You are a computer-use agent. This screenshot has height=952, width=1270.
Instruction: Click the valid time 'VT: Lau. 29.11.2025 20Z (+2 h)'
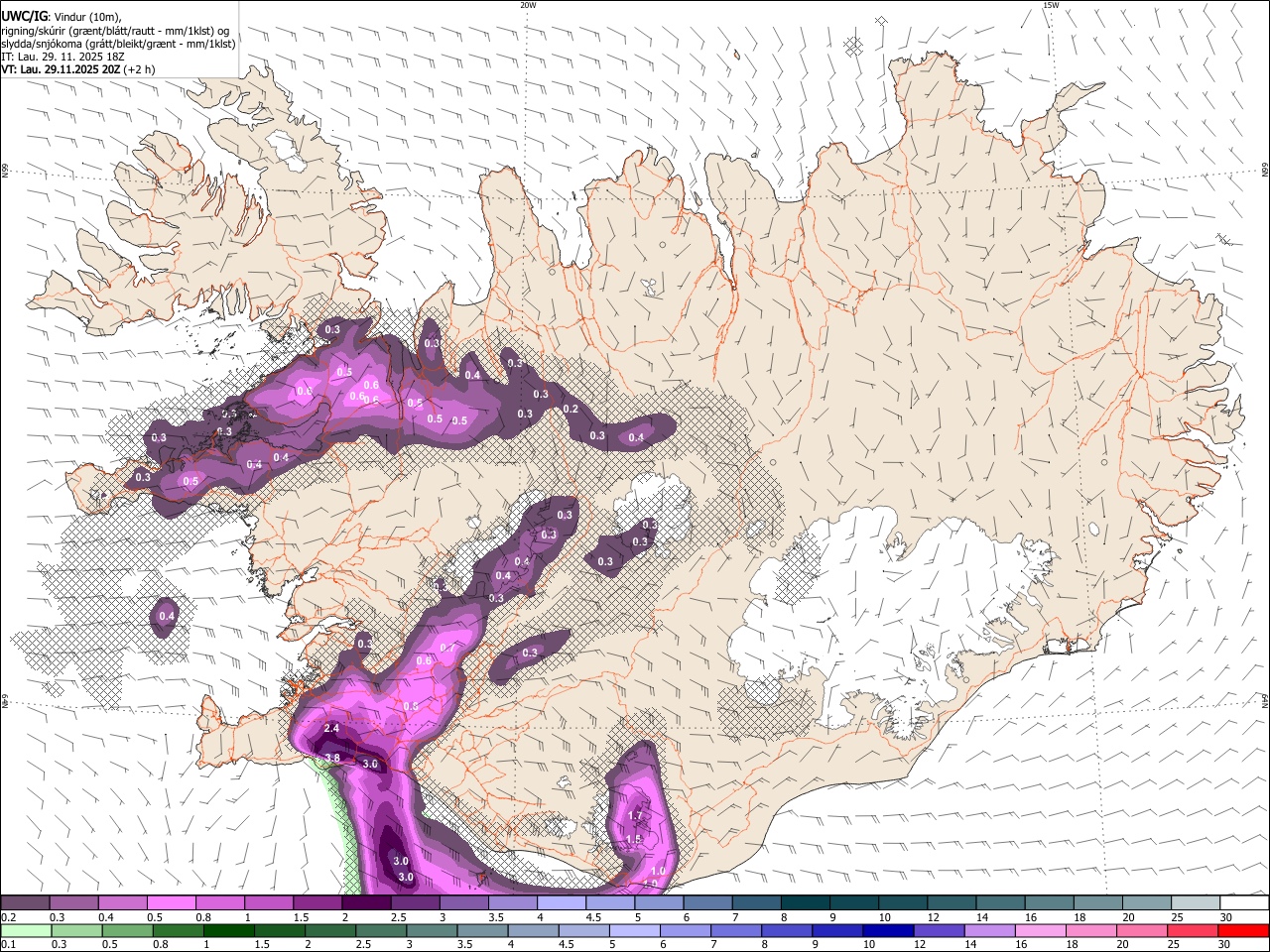point(78,69)
